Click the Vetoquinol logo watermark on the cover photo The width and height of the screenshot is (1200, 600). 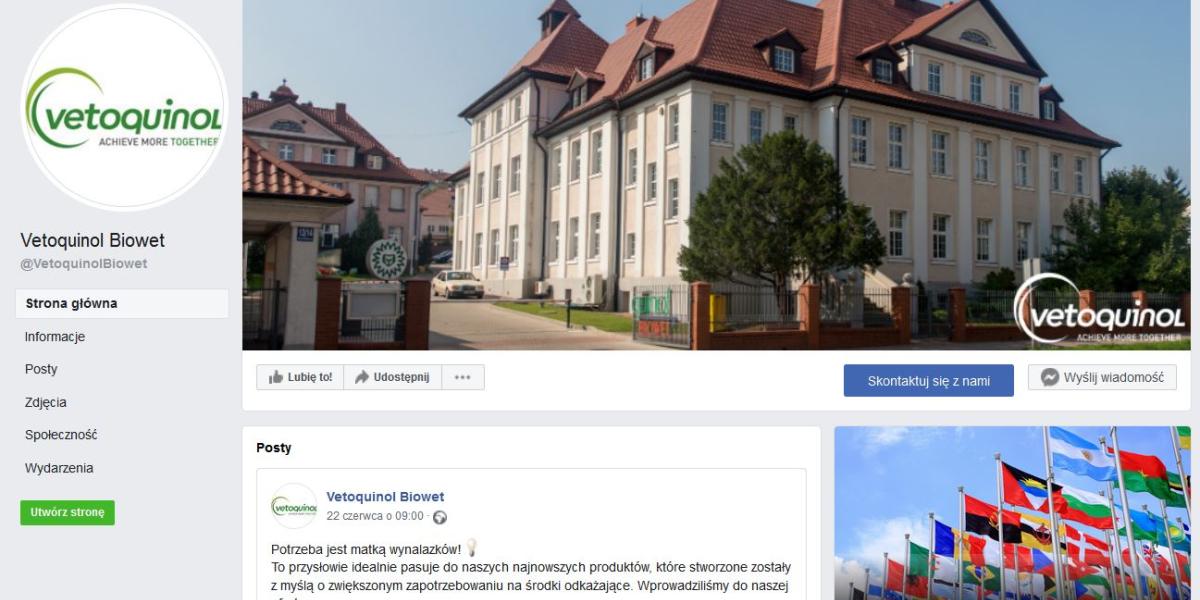(1100, 310)
